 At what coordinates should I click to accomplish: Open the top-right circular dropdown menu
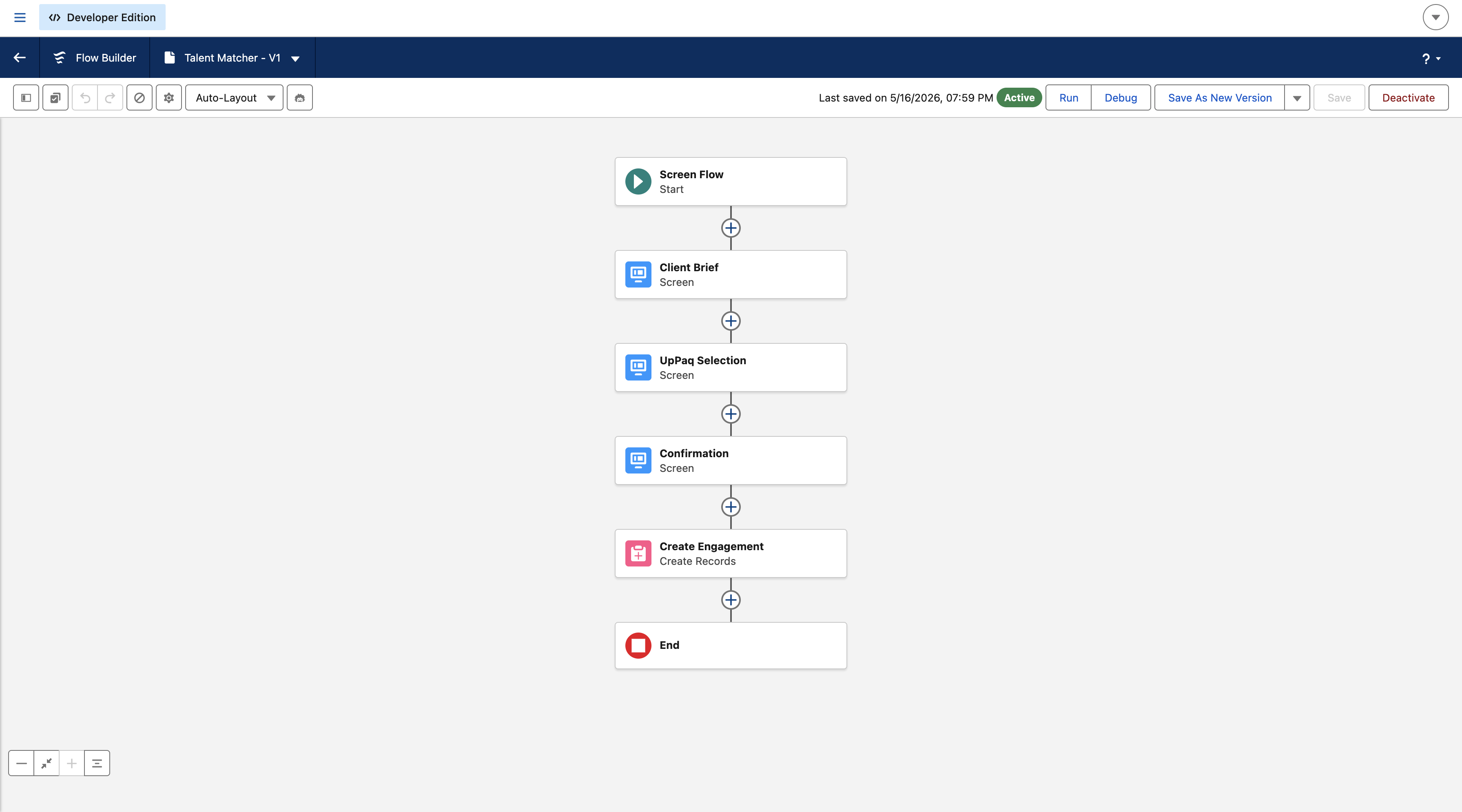coord(1435,18)
